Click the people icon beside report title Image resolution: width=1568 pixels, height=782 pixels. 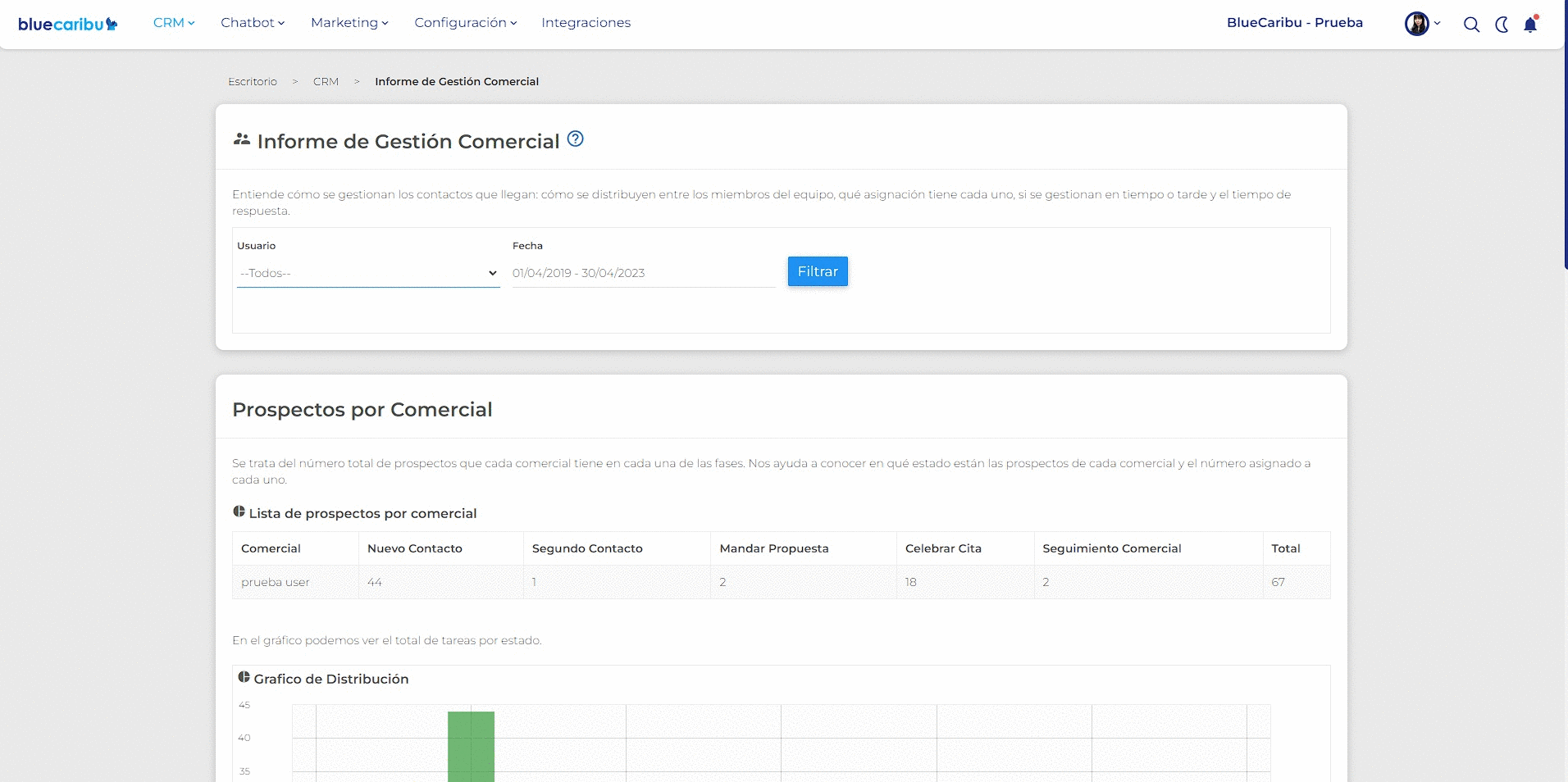point(241,139)
